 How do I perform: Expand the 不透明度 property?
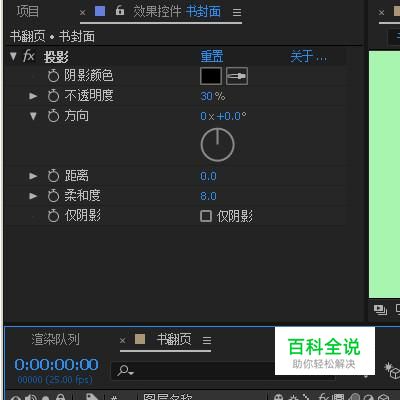[33, 96]
